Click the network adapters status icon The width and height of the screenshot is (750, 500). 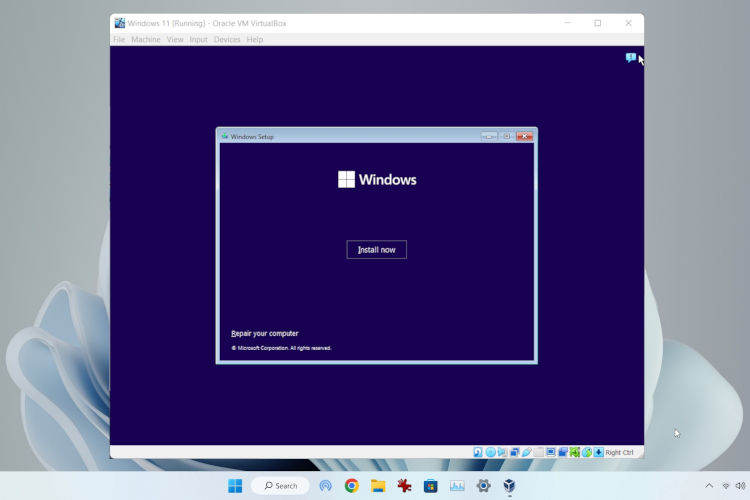click(x=515, y=452)
